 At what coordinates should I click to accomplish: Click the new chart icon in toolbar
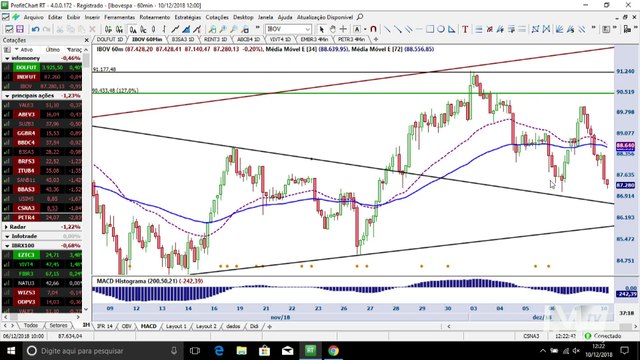click(x=9, y=29)
